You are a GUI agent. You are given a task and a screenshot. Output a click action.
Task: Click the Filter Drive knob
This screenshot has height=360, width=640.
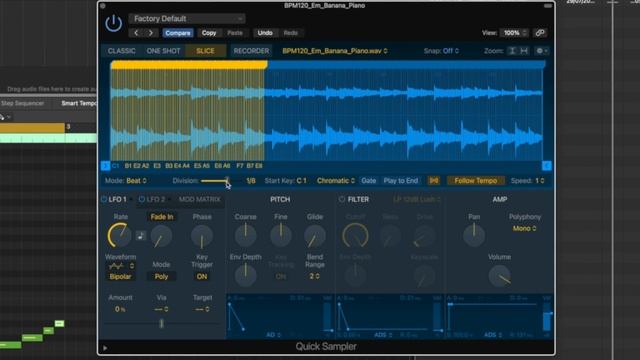click(x=424, y=236)
